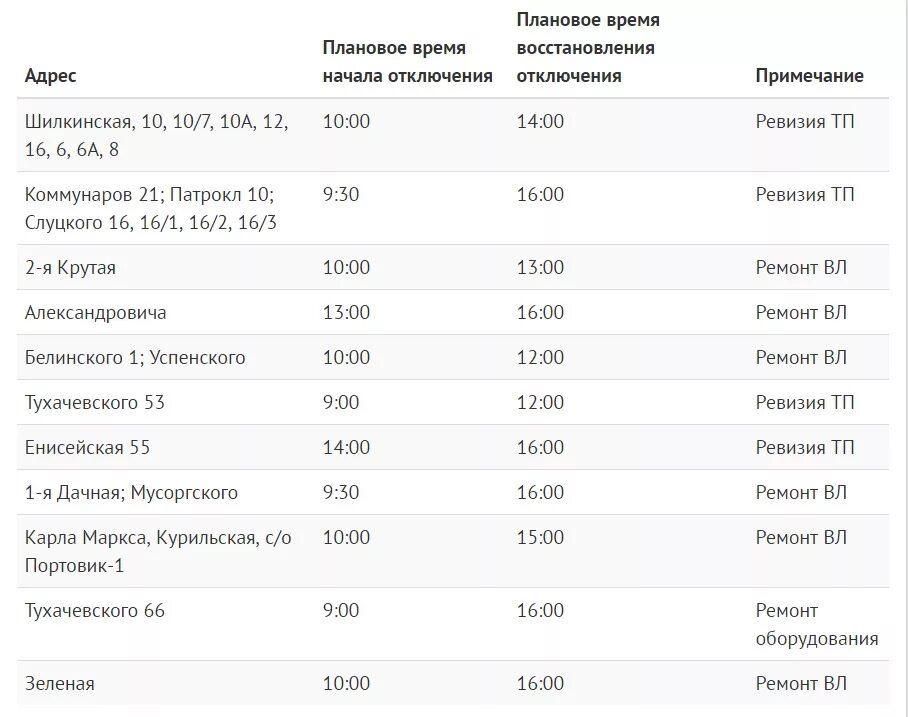This screenshot has width=908, height=717.
Task: Click '1-я Дачная; Мусоргского' cell
Action: pos(131,492)
